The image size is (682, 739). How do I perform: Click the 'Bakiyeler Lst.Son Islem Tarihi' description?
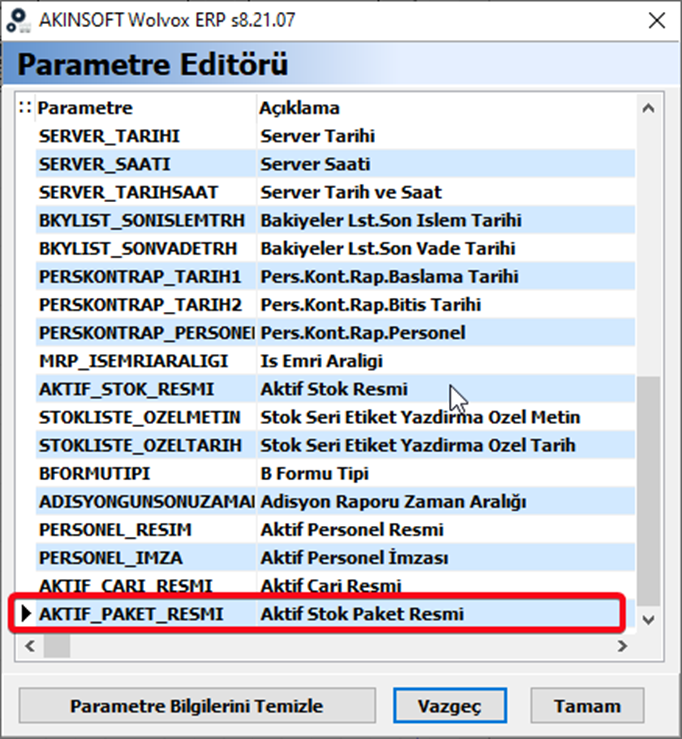pyautogui.click(x=391, y=221)
